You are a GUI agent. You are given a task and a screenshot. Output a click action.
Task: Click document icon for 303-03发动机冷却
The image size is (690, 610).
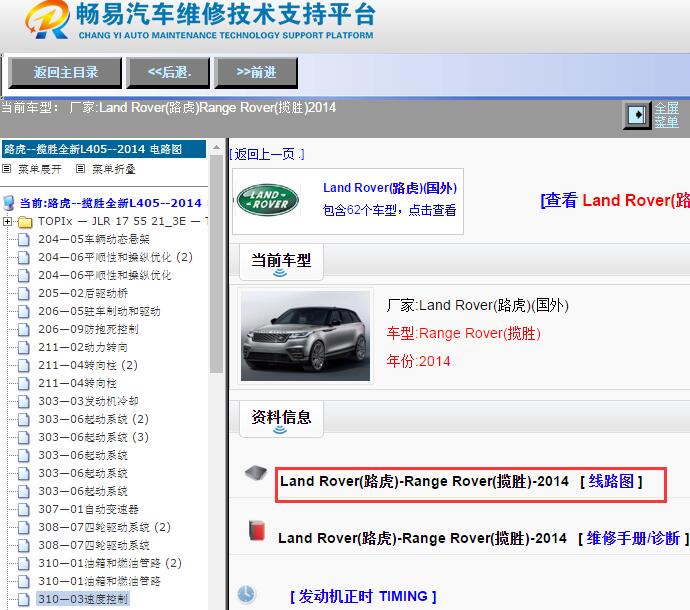(x=23, y=401)
